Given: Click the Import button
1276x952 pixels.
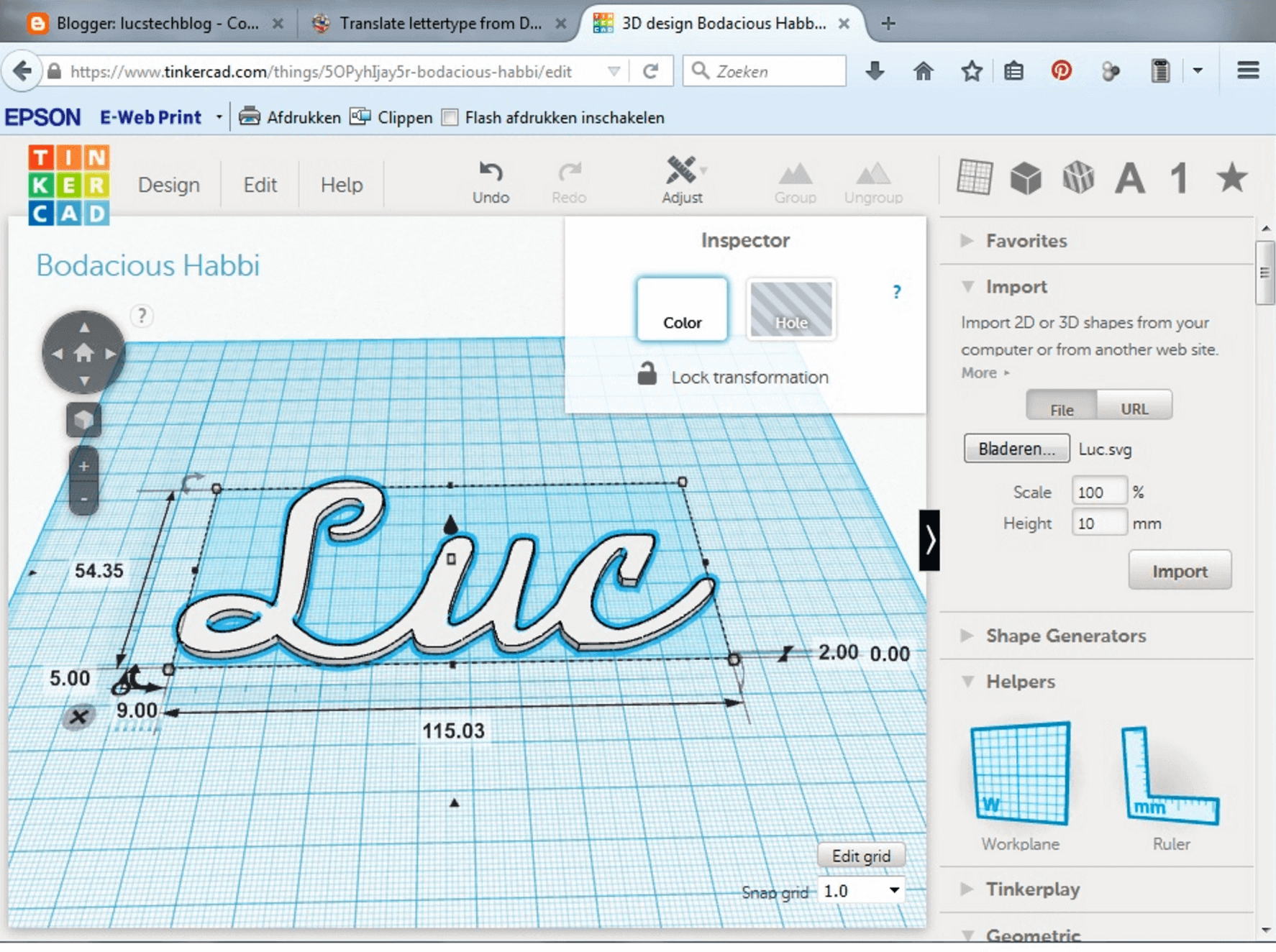Looking at the screenshot, I should (1180, 571).
